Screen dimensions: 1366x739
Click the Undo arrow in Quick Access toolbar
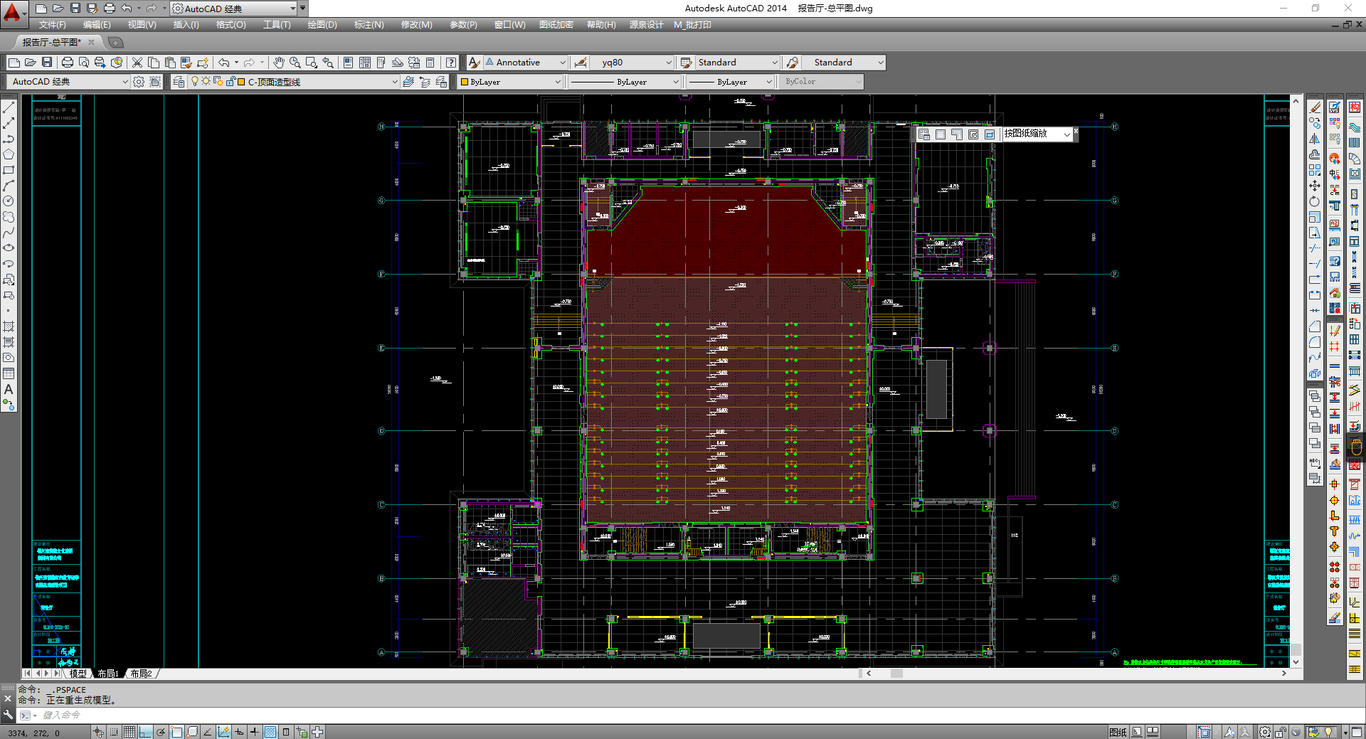pyautogui.click(x=126, y=8)
